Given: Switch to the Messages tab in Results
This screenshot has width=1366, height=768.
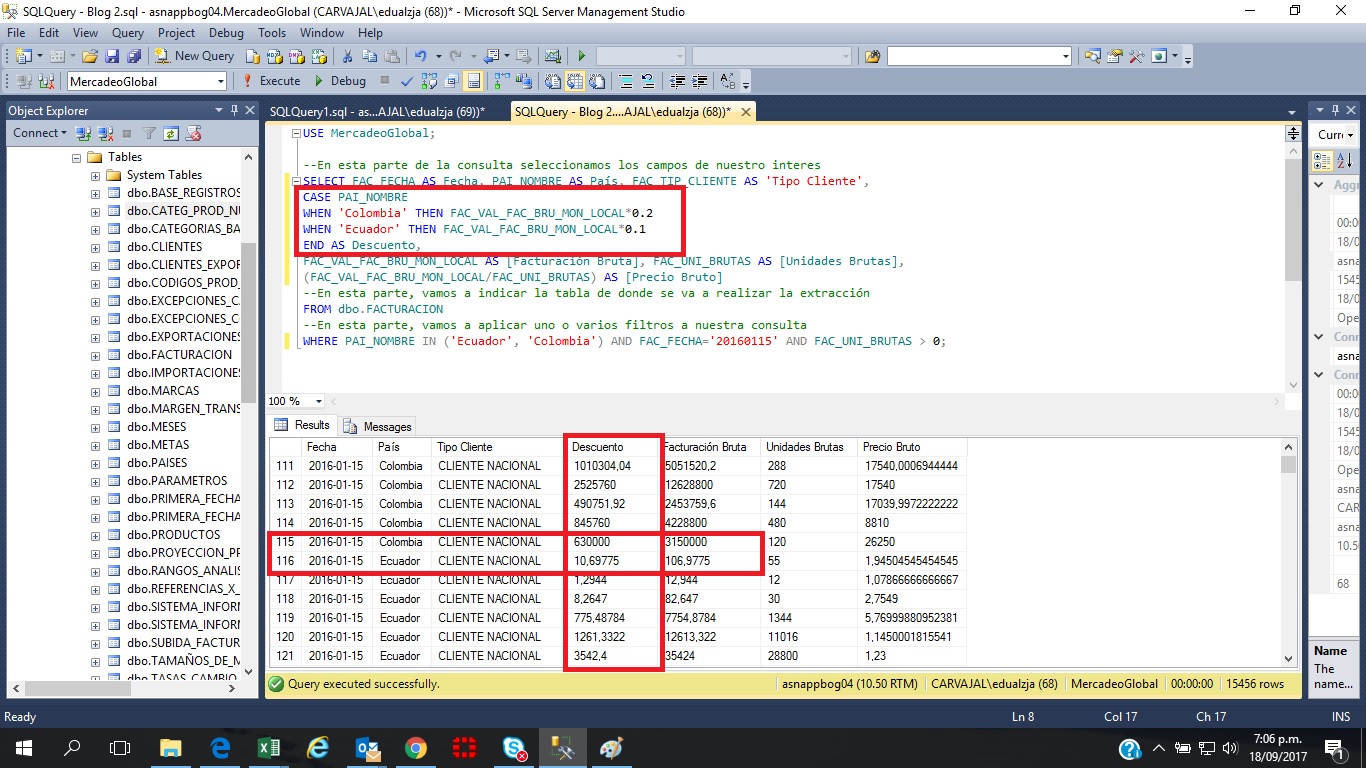Looking at the screenshot, I should coord(378,425).
